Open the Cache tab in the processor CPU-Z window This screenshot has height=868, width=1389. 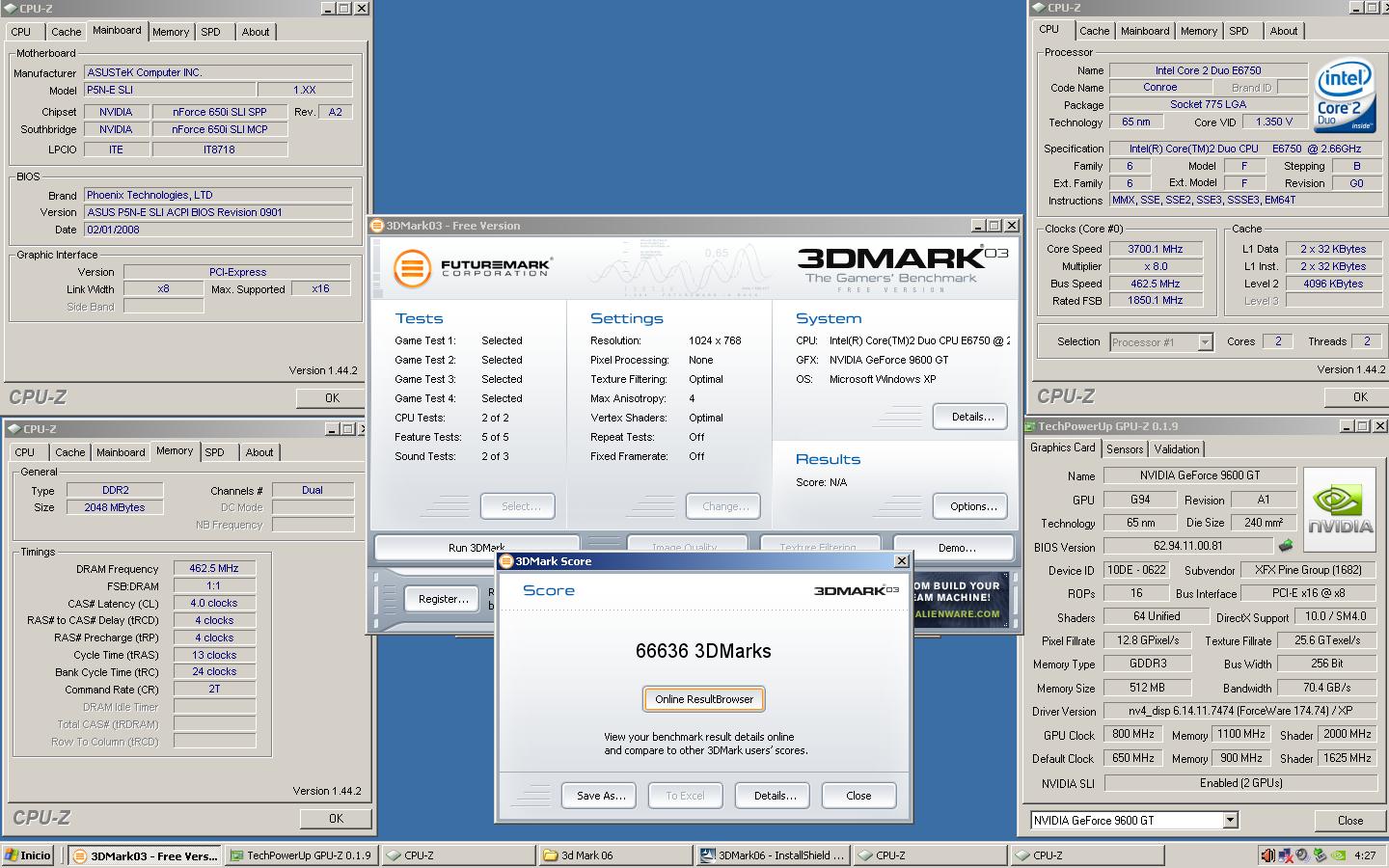(x=1094, y=31)
